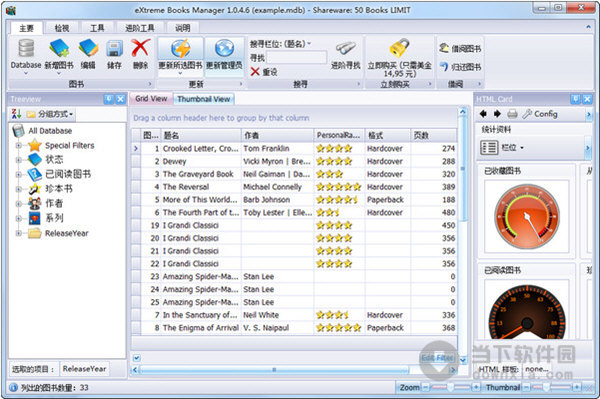This screenshot has height=399, width=600.
Task: Click the floppy disk save icon
Action: 114,49
